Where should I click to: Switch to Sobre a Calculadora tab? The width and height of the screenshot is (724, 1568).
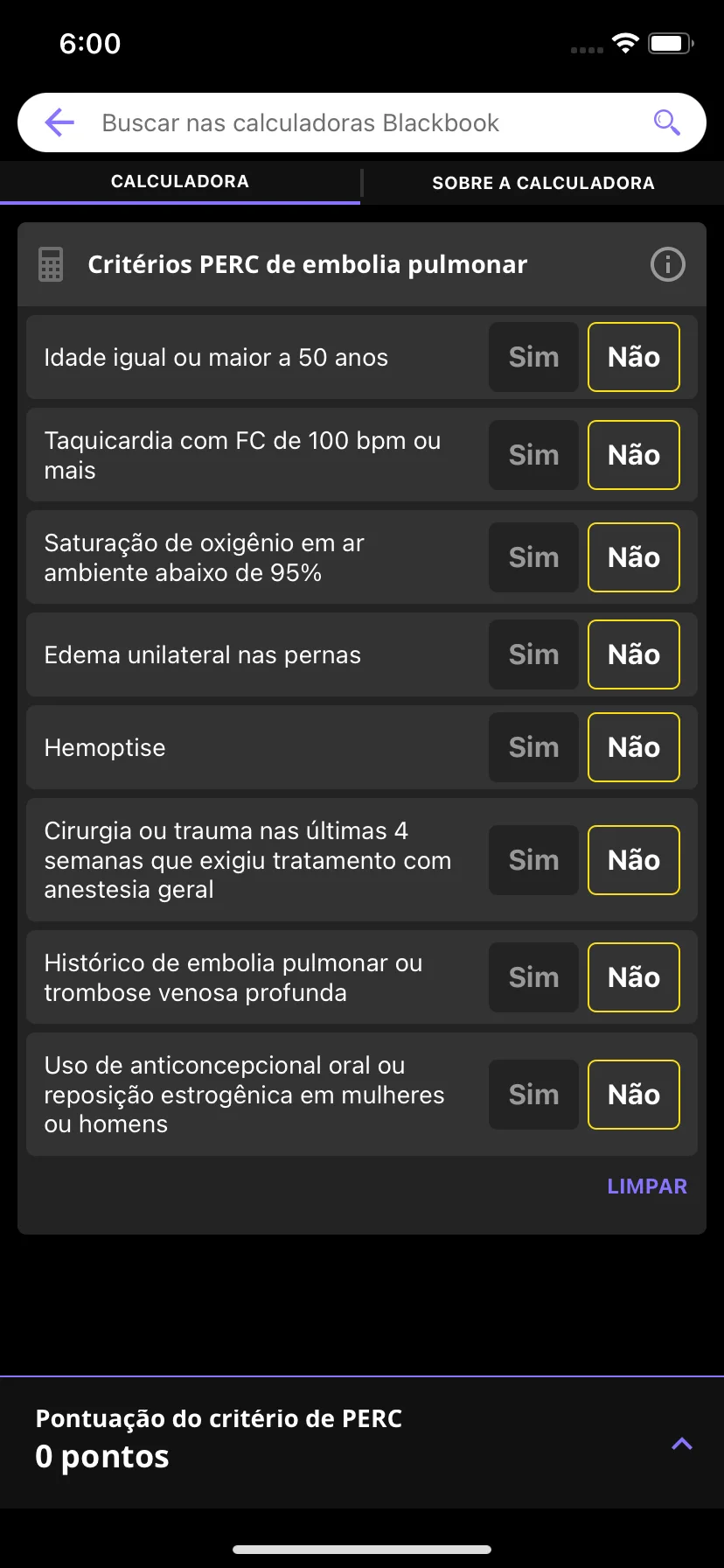coord(543,183)
